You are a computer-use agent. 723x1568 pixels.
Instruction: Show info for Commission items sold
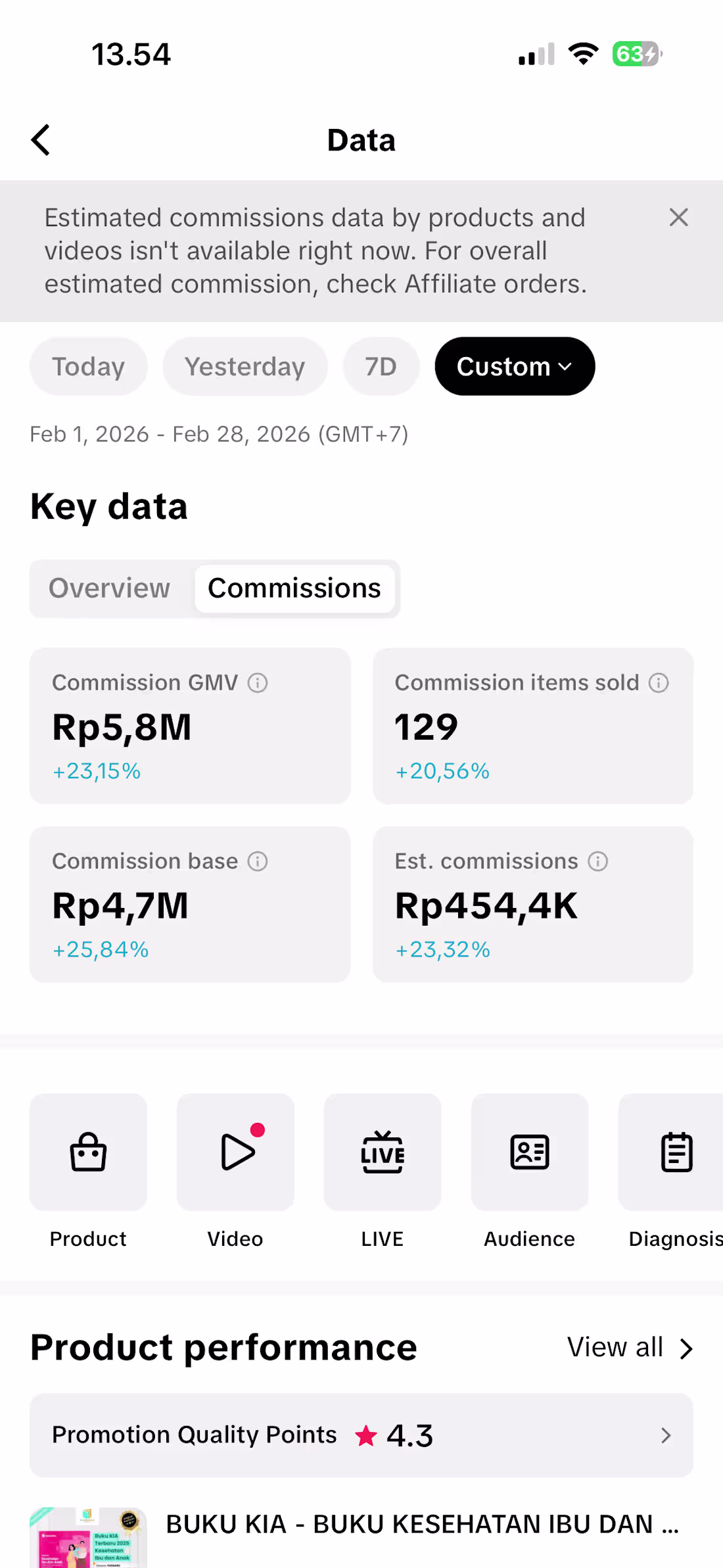[659, 683]
